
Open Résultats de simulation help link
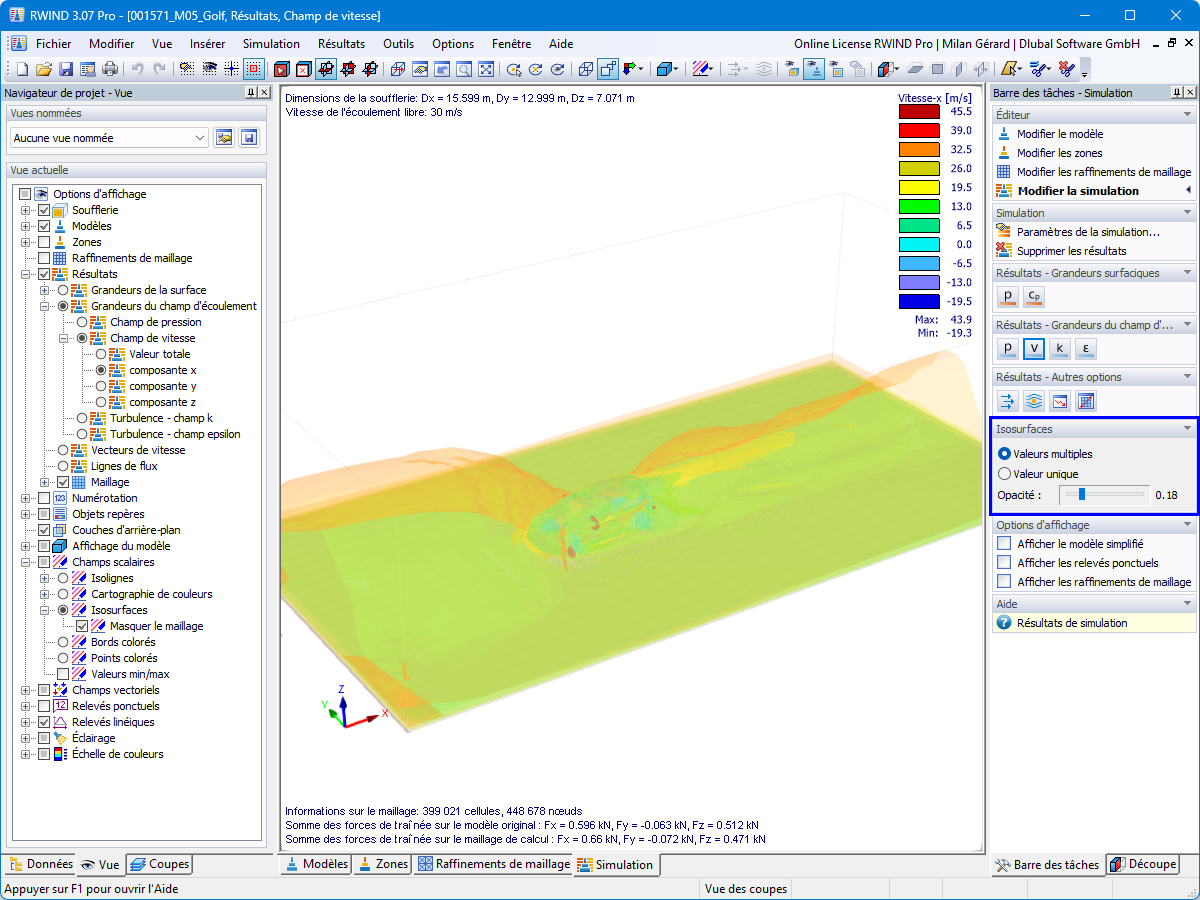[x=1056, y=621]
